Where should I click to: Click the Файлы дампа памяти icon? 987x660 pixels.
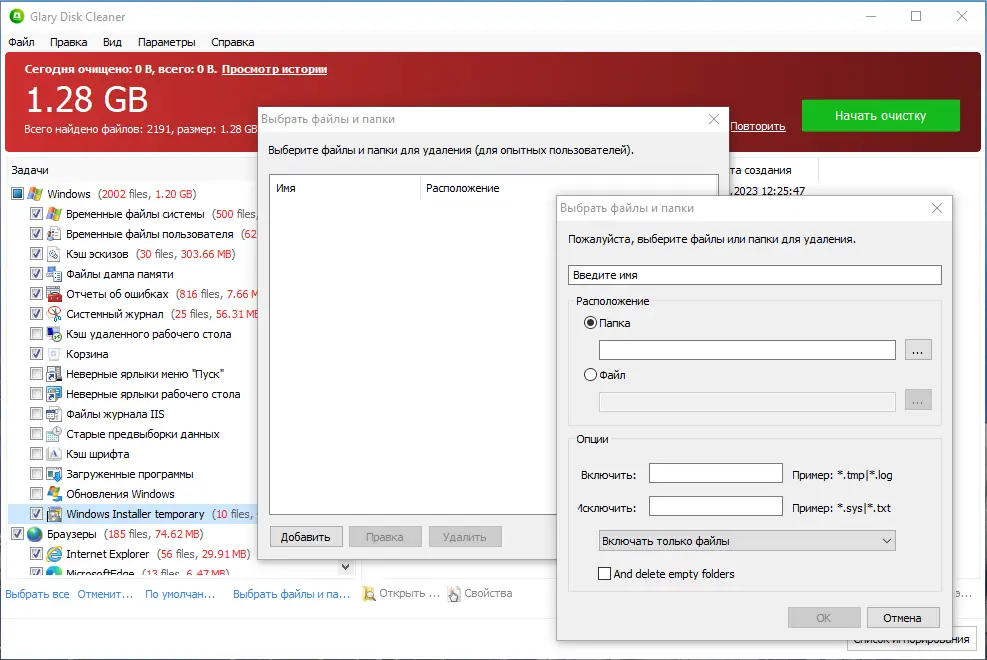pyautogui.click(x=54, y=274)
